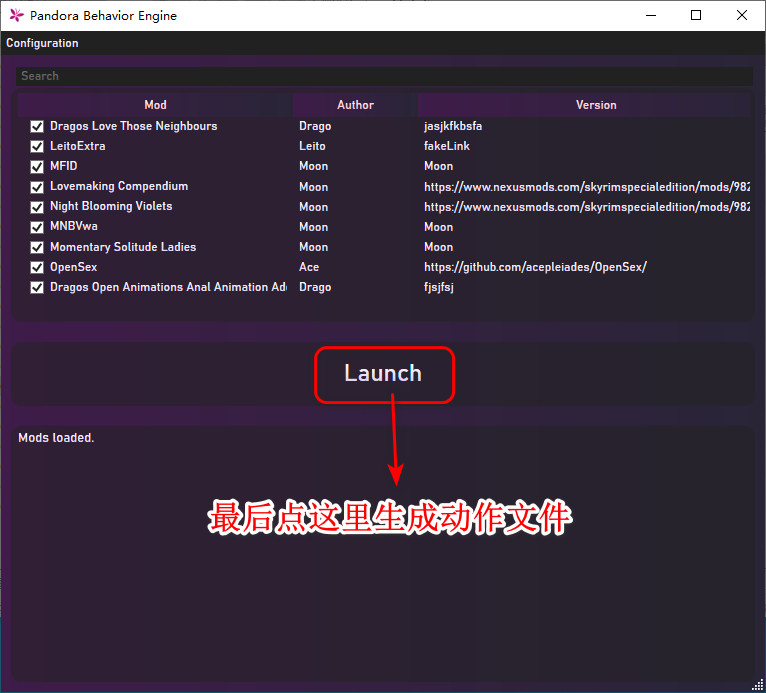Toggle the LeitoExtra mod checkbox
Screen dimensions: 766x693
click(37, 147)
